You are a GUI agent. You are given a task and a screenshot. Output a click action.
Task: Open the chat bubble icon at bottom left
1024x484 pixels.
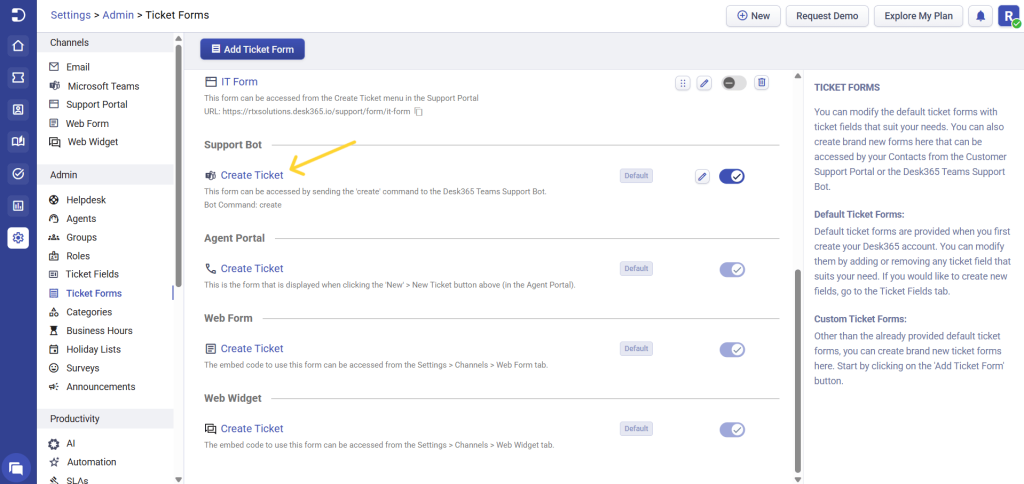coord(17,467)
